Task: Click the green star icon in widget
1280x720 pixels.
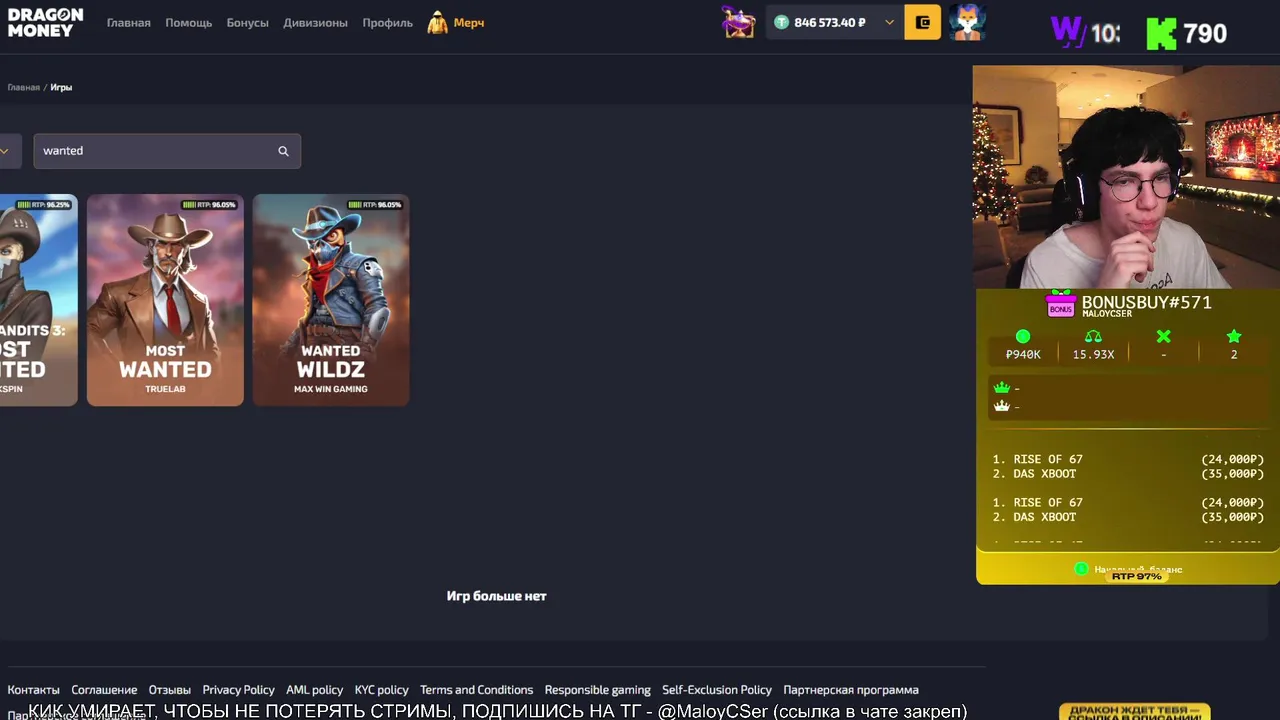Action: [1234, 337]
